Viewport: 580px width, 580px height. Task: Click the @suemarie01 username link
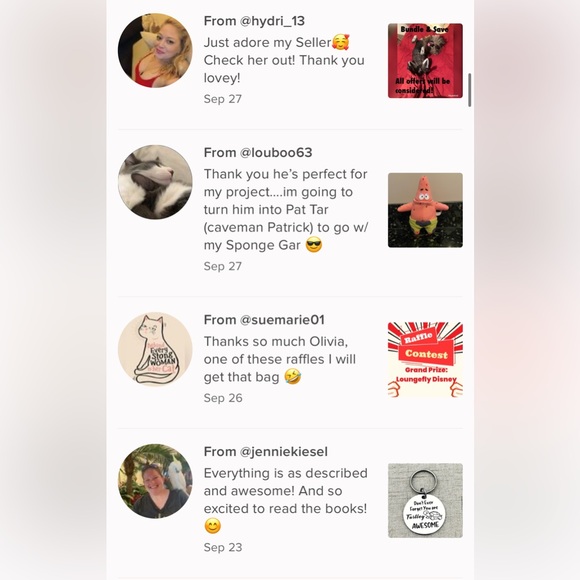coord(282,320)
